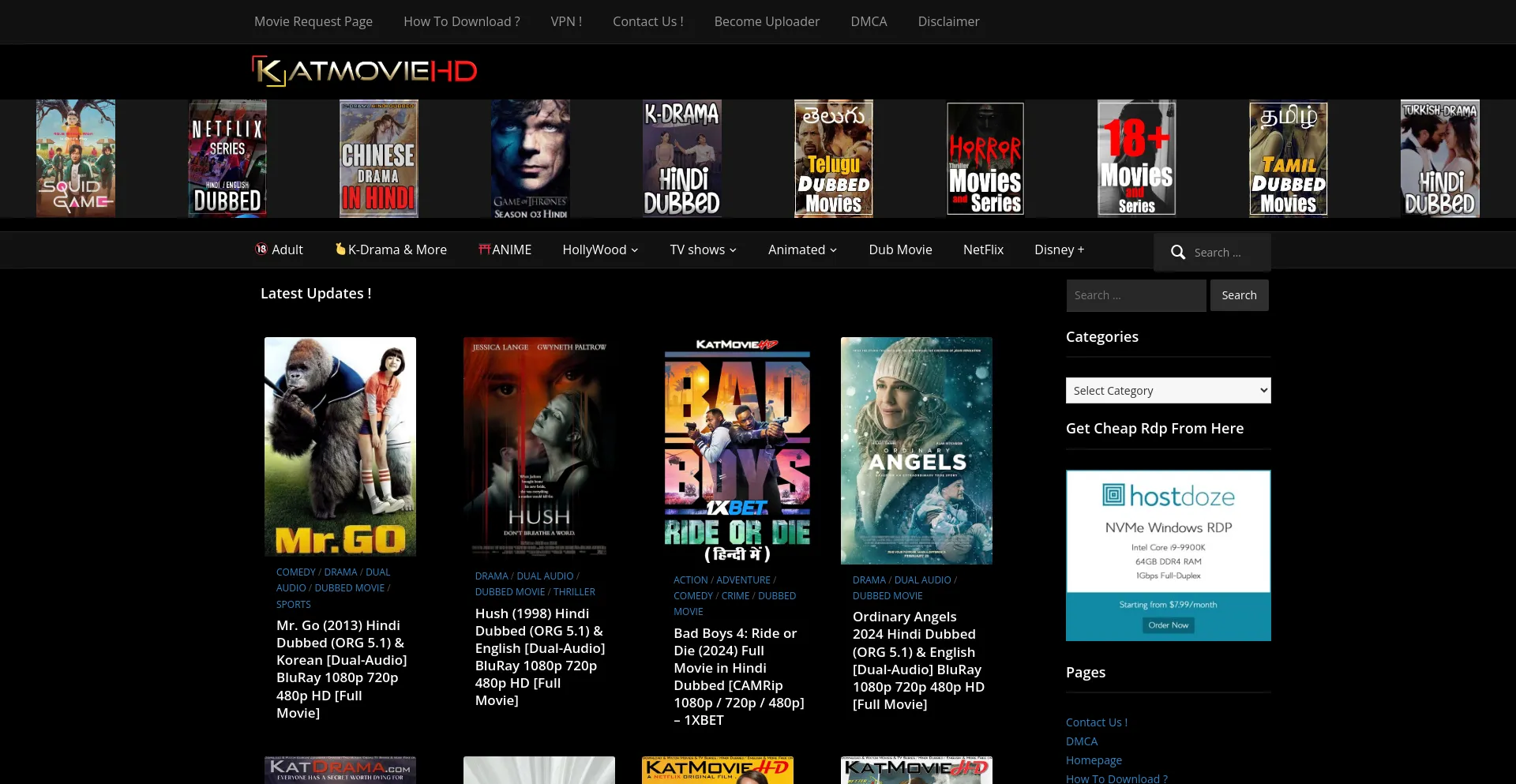Open the Select Category dropdown
Viewport: 1516px width, 784px height.
[1169, 391]
